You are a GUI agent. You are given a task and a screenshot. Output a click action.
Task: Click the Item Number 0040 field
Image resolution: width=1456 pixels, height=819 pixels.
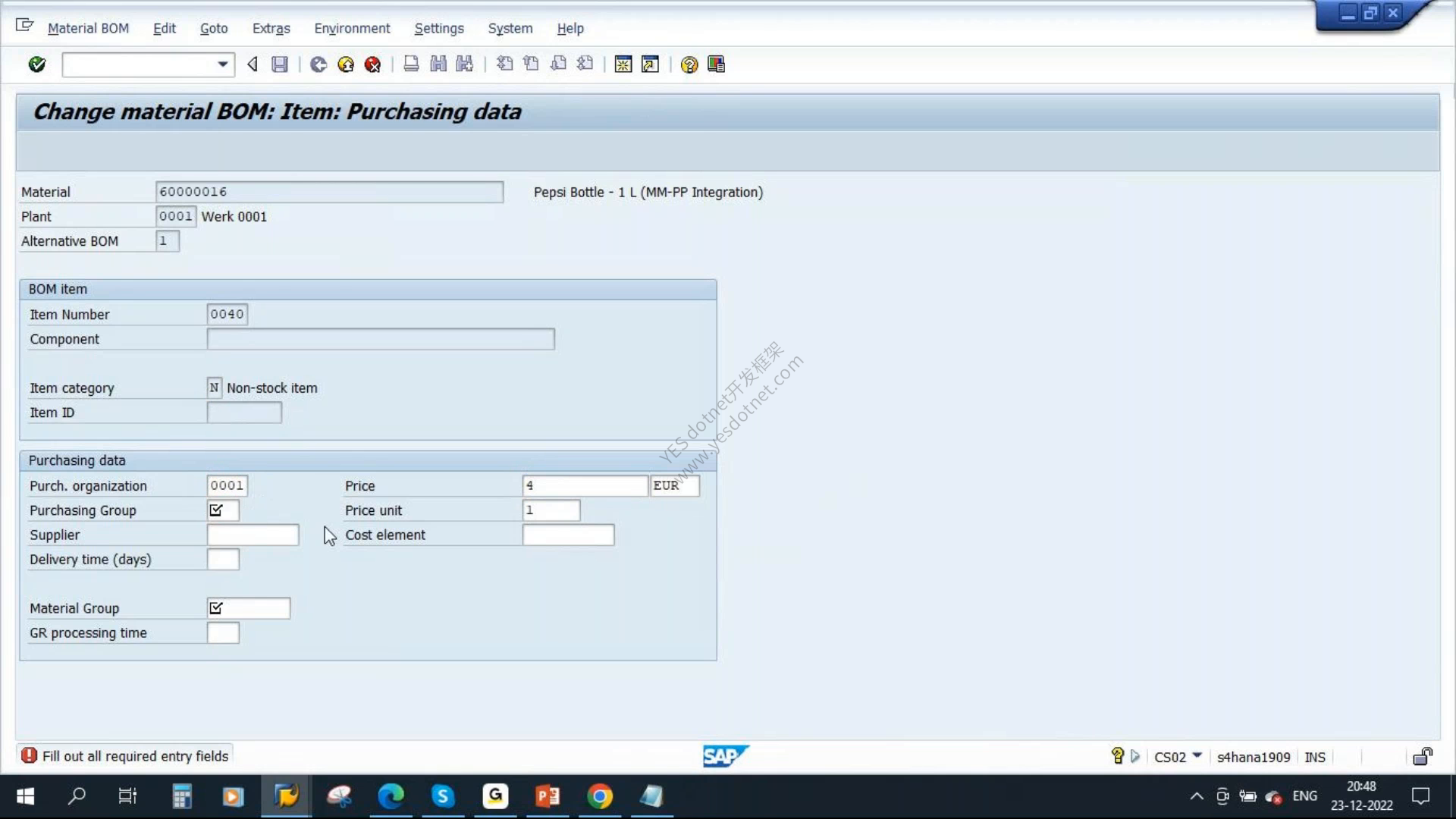(x=227, y=314)
